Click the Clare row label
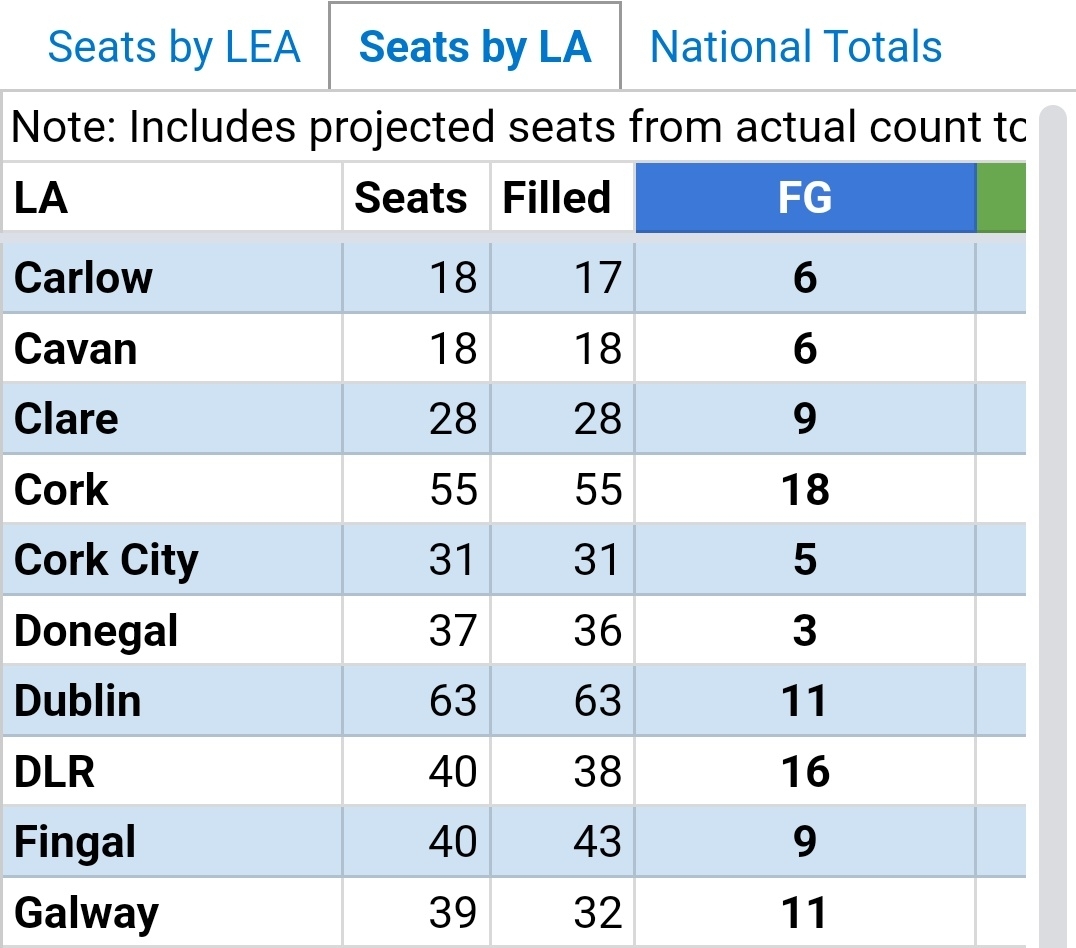The width and height of the screenshot is (1076, 948). [66, 419]
